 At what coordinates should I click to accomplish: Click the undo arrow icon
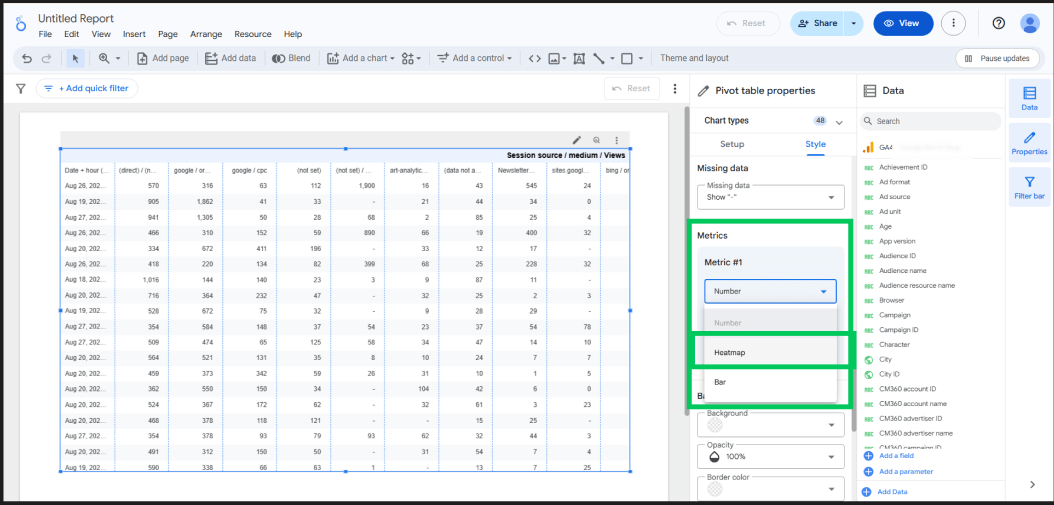[x=27, y=59]
